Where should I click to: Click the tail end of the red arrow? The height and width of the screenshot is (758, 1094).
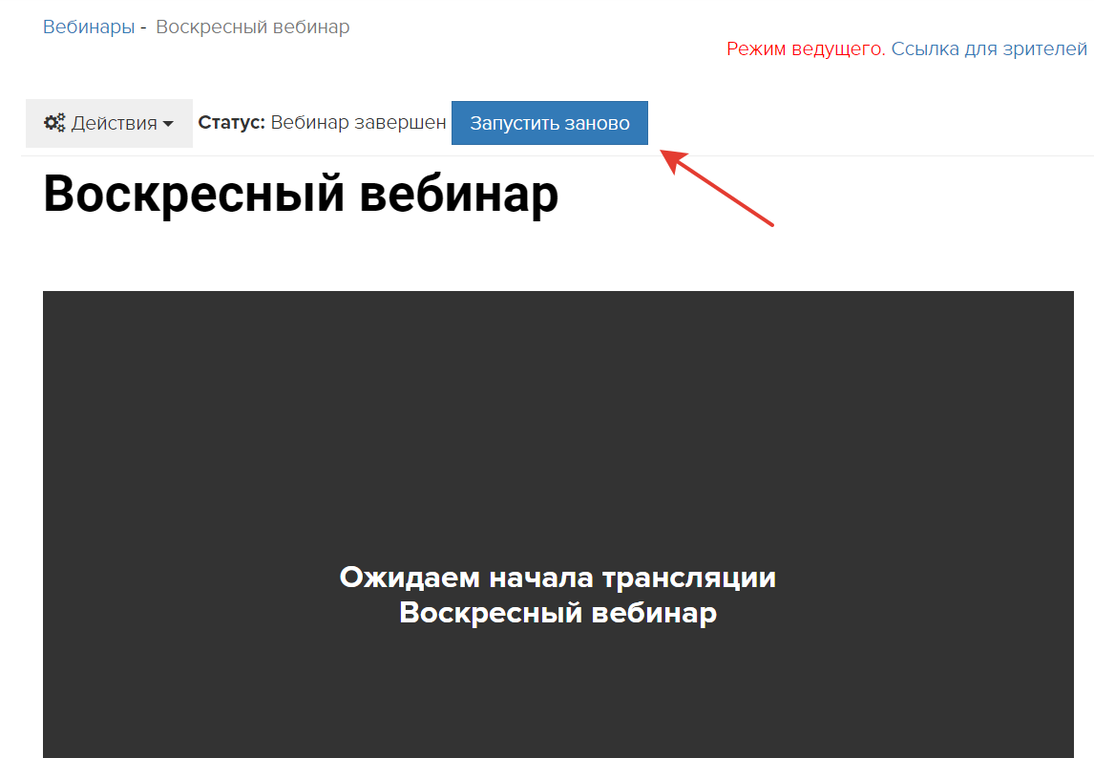[770, 223]
